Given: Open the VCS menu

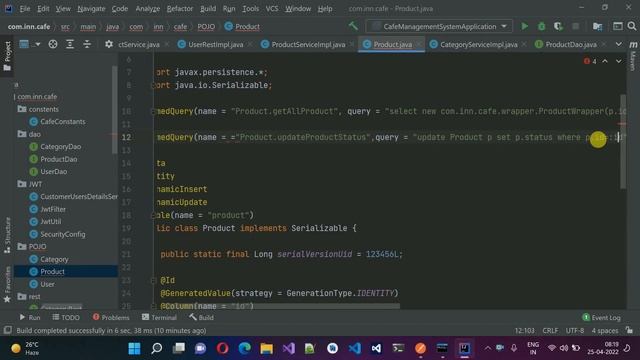Looking at the screenshot, I should (272, 8).
